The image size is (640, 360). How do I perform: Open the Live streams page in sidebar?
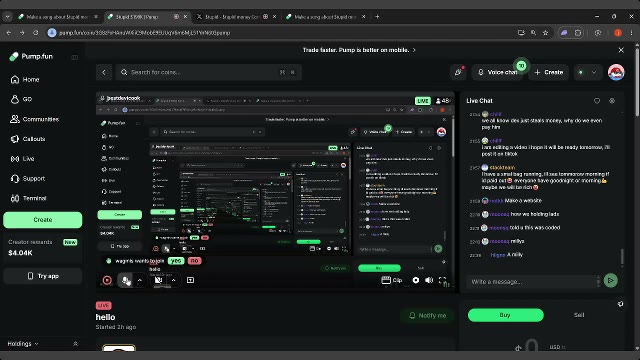coord(22,159)
